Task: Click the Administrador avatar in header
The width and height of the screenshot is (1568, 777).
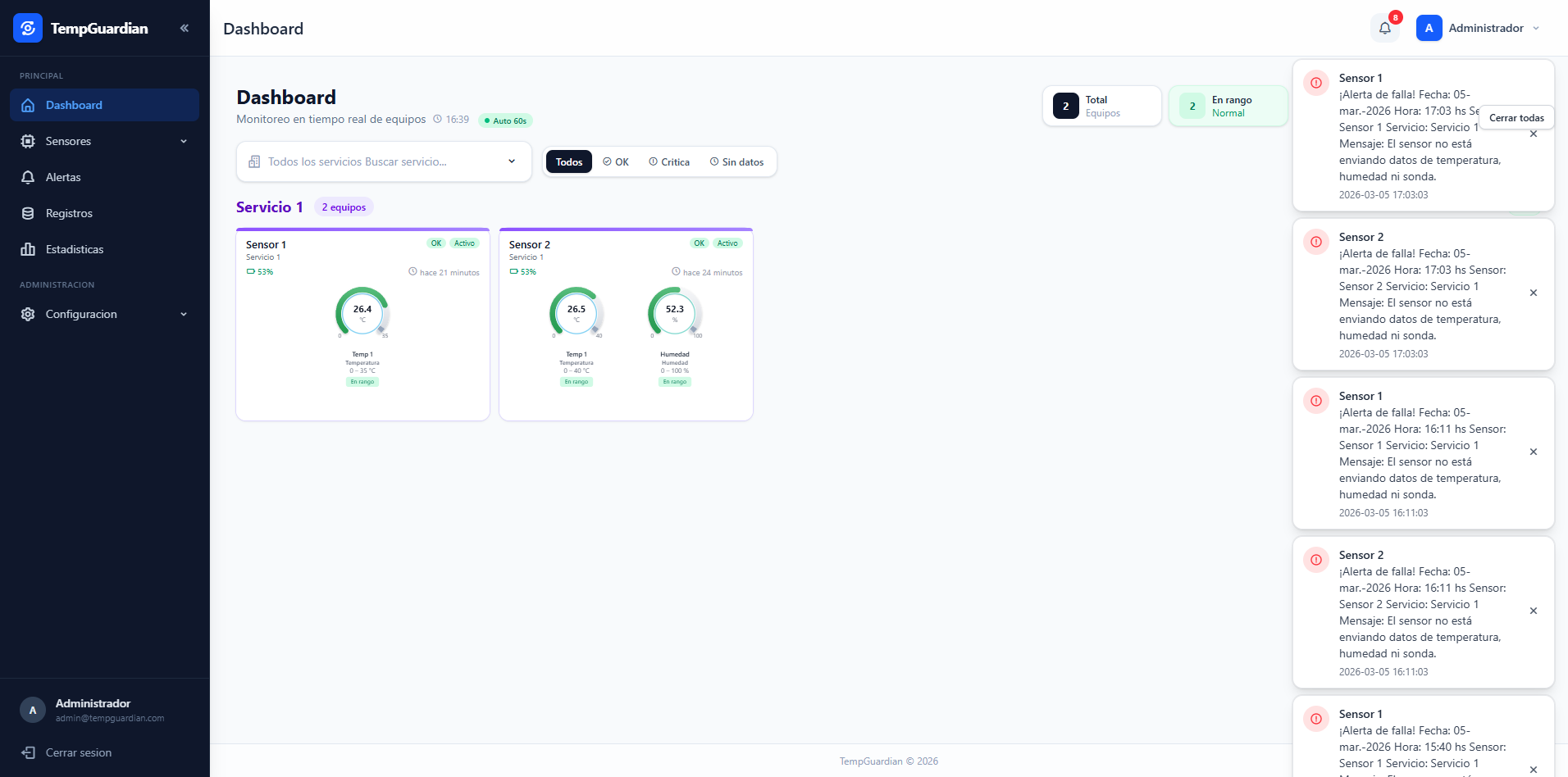Action: click(1429, 28)
